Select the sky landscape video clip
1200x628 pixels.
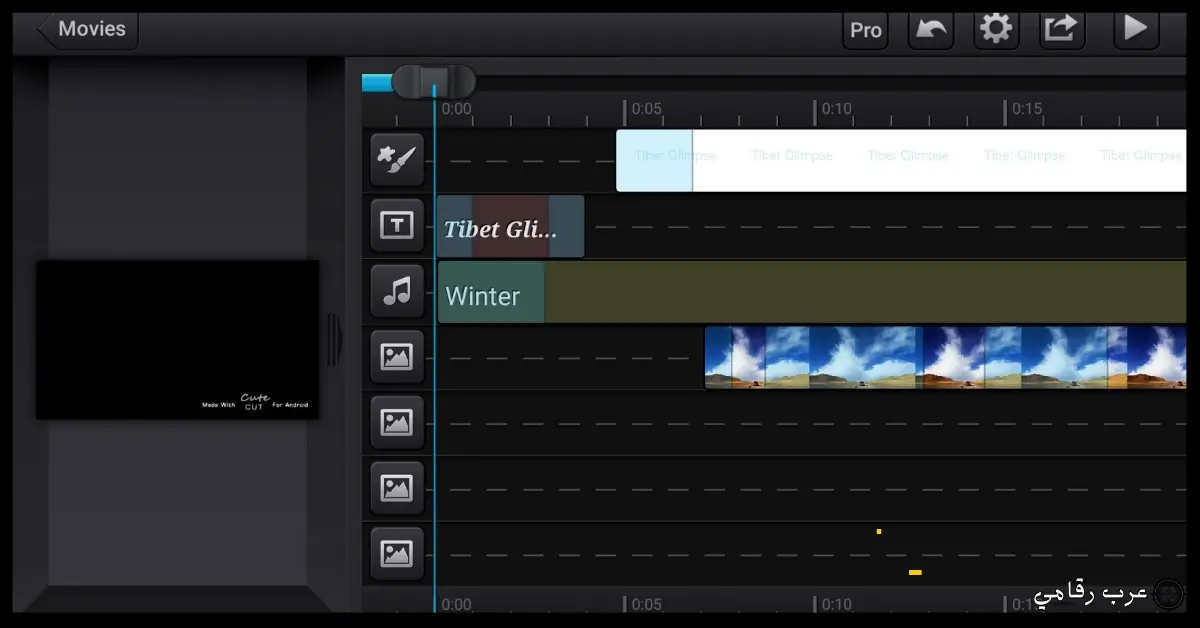pyautogui.click(x=945, y=357)
